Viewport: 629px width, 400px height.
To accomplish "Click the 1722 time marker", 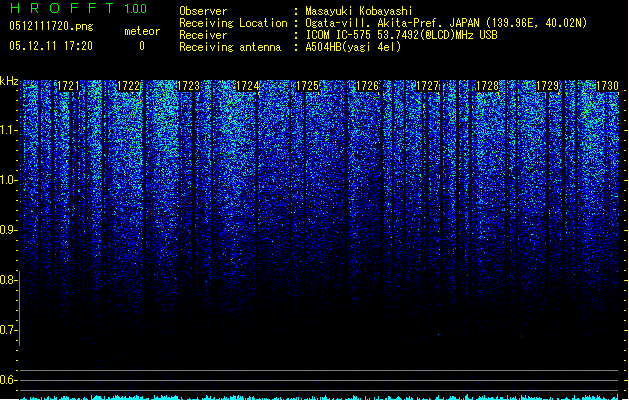I will pyautogui.click(x=128, y=86).
